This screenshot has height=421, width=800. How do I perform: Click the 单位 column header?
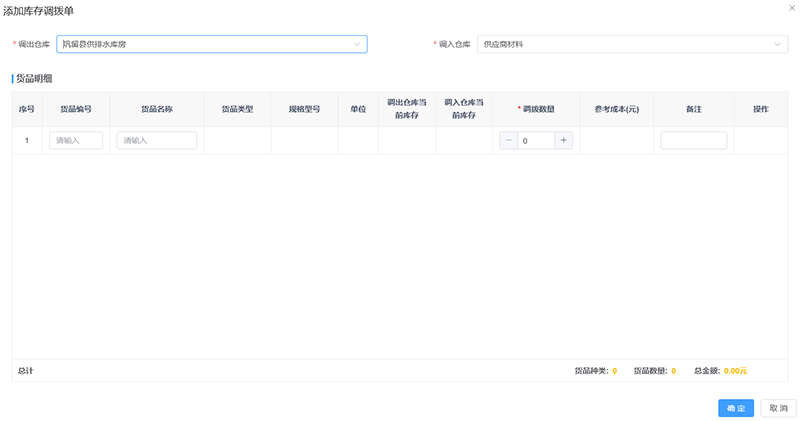(x=358, y=109)
